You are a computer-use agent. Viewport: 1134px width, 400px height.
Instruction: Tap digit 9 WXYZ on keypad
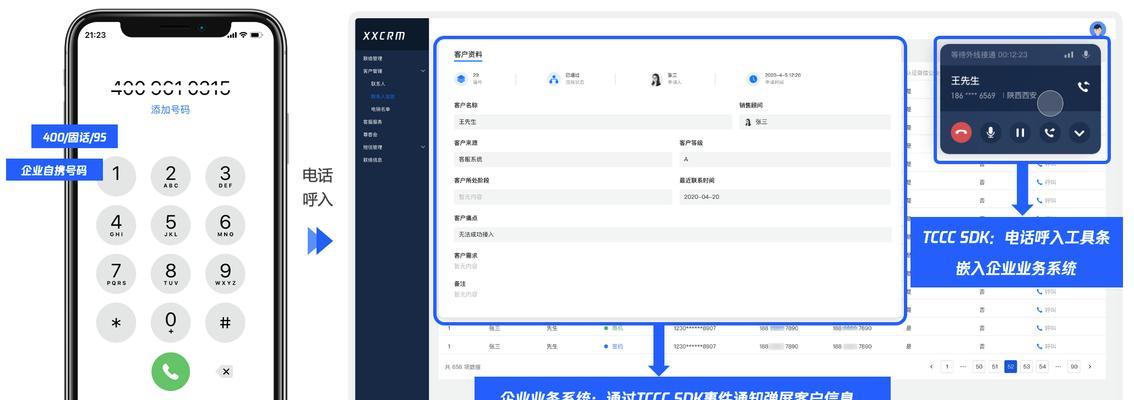coord(225,273)
